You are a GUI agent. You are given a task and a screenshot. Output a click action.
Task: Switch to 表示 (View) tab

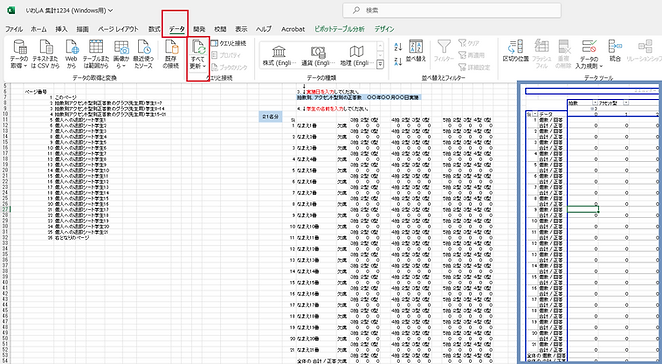point(241,29)
